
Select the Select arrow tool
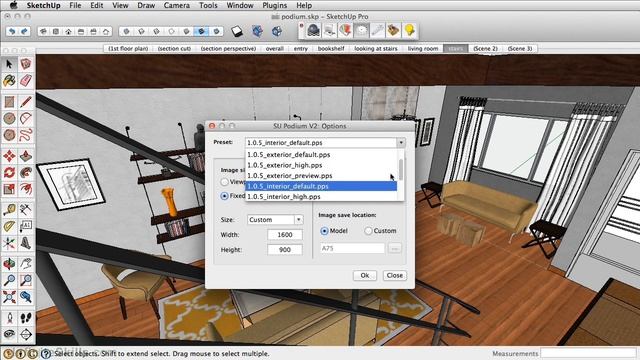coord(9,64)
